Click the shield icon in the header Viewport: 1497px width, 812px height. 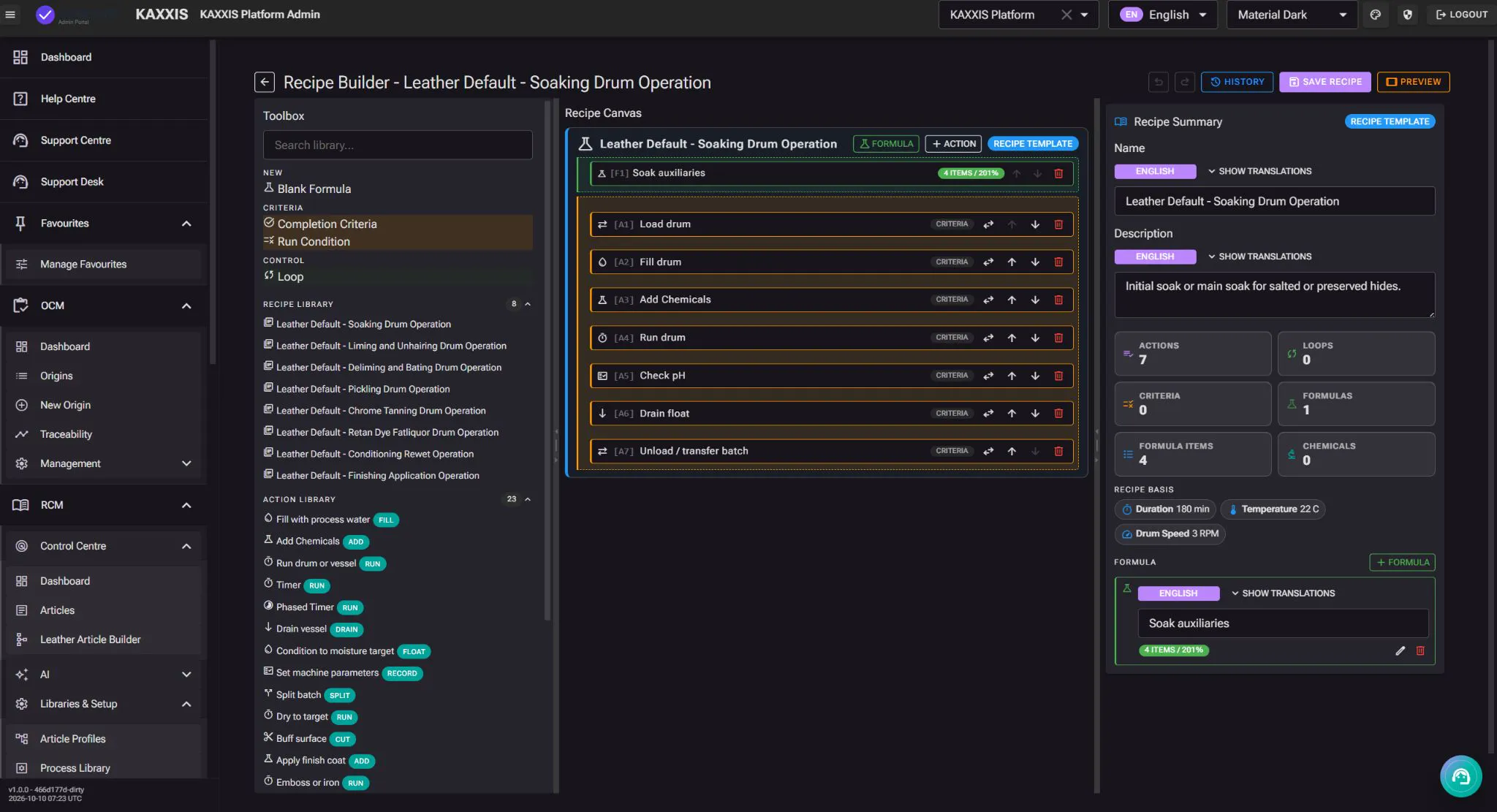click(x=1407, y=15)
